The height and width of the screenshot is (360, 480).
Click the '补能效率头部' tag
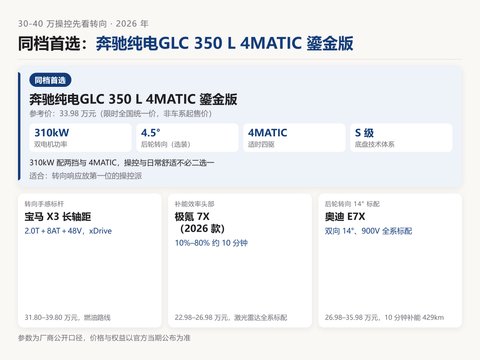(x=195, y=204)
